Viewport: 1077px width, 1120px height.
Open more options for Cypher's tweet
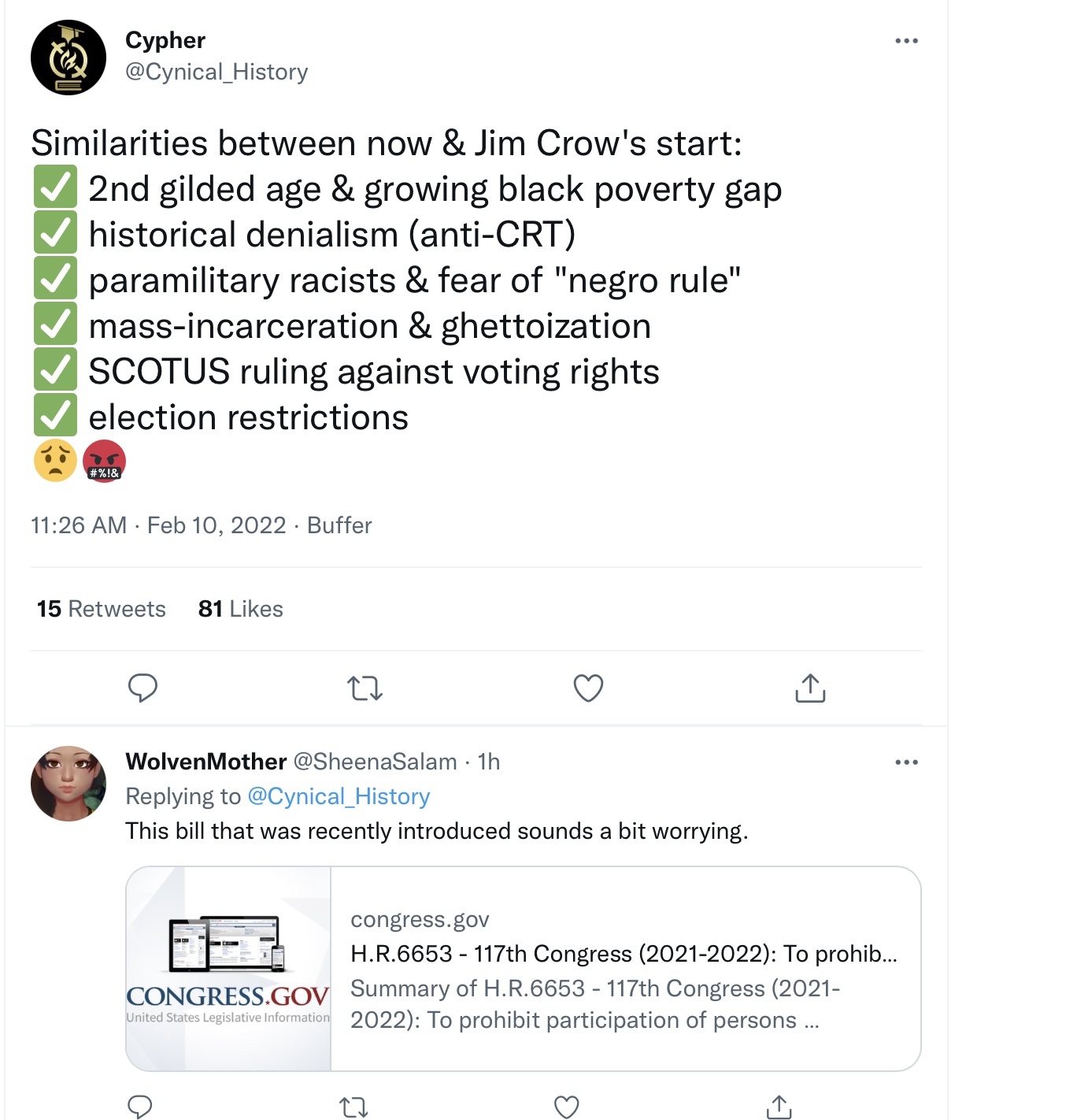click(x=906, y=41)
